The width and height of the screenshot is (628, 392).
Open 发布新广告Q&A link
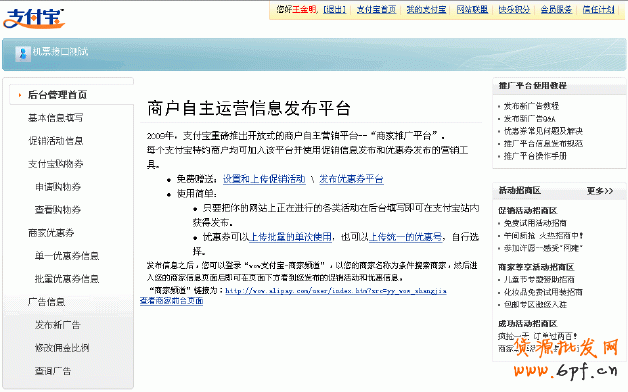pos(529,119)
